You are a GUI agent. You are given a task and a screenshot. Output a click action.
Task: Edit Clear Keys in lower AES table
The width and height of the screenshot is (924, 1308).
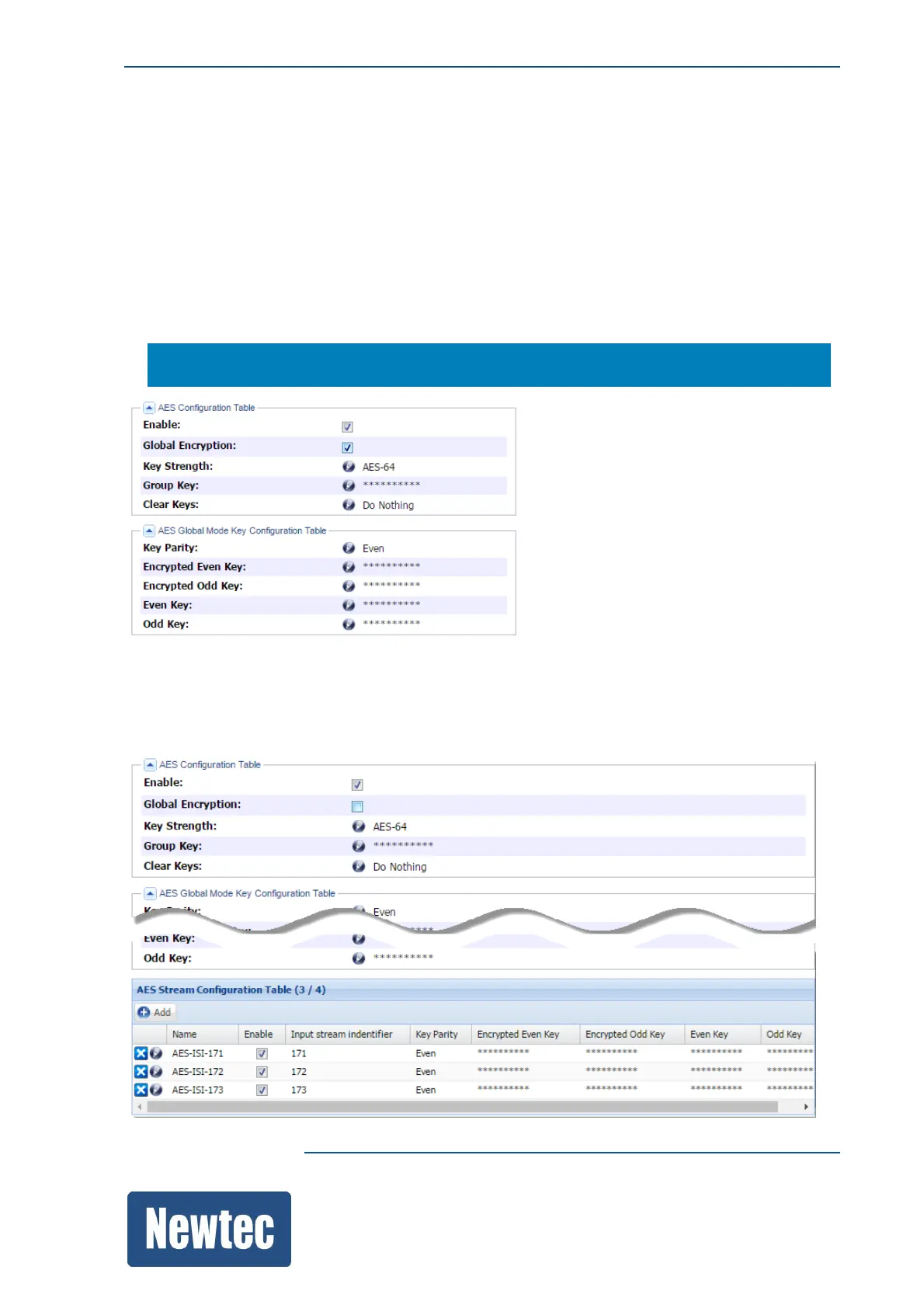(x=359, y=866)
